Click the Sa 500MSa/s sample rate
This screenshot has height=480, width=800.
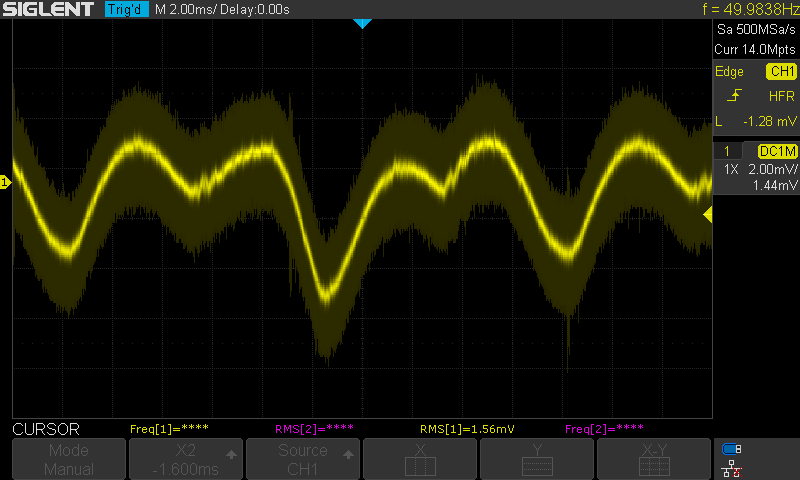756,30
